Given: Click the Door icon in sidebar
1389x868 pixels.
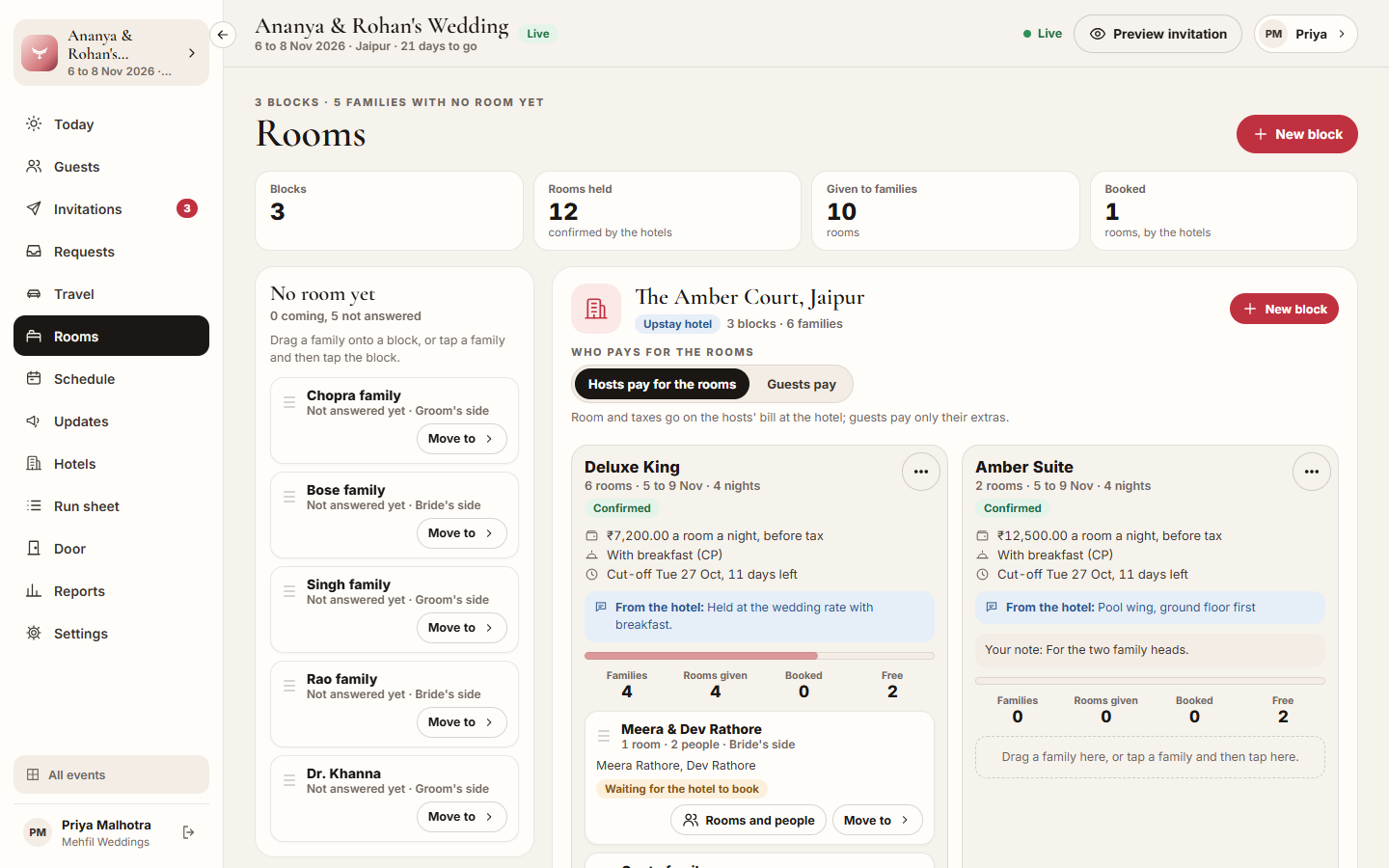Looking at the screenshot, I should point(34,549).
